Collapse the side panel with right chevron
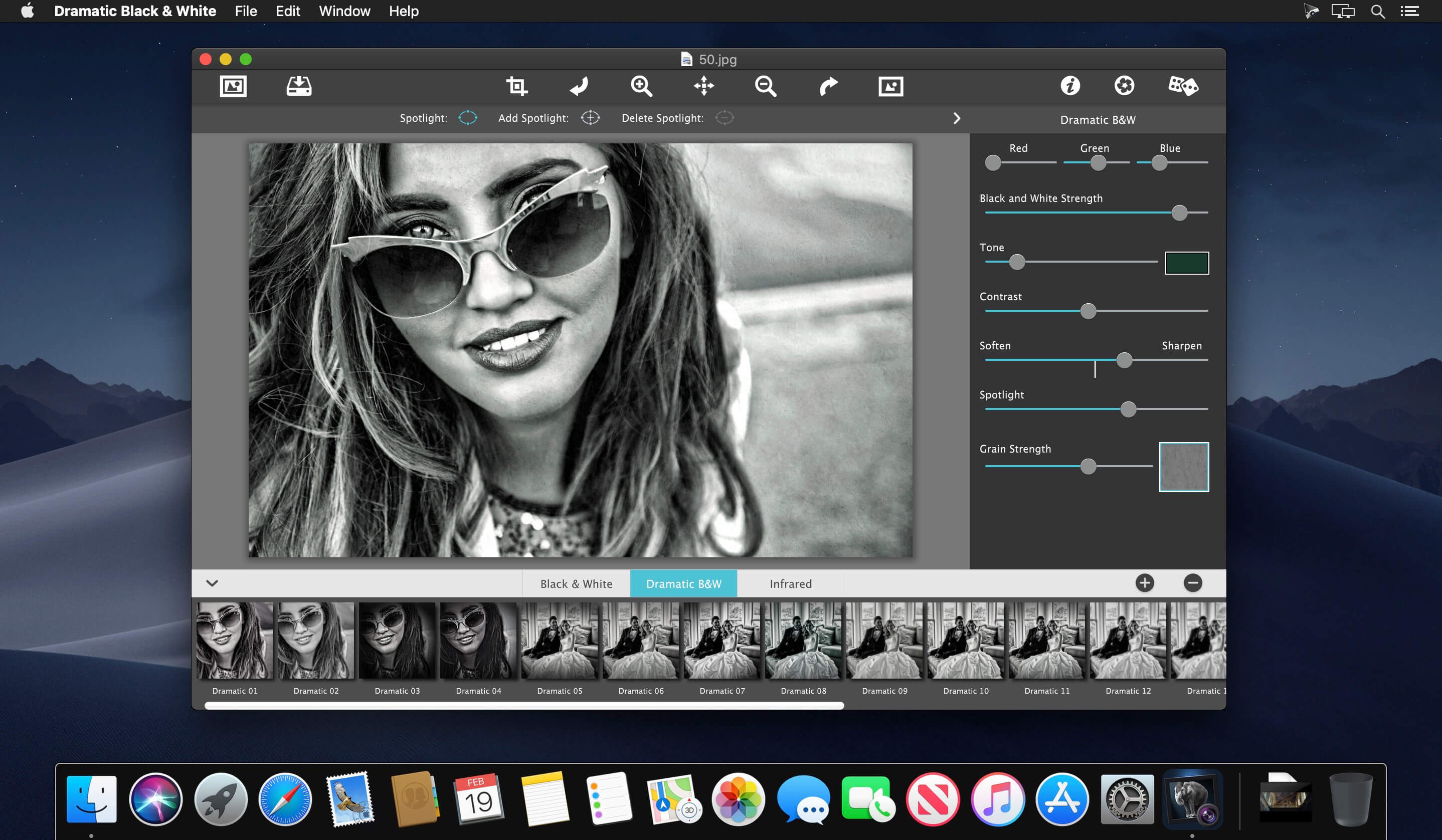Viewport: 1442px width, 840px height. pos(957,118)
